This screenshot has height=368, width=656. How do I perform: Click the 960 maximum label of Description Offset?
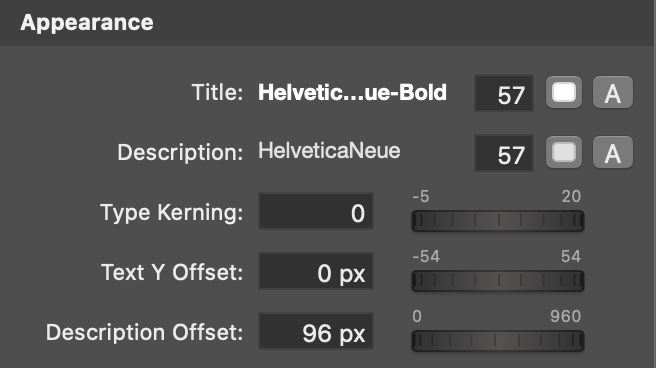[566, 316]
